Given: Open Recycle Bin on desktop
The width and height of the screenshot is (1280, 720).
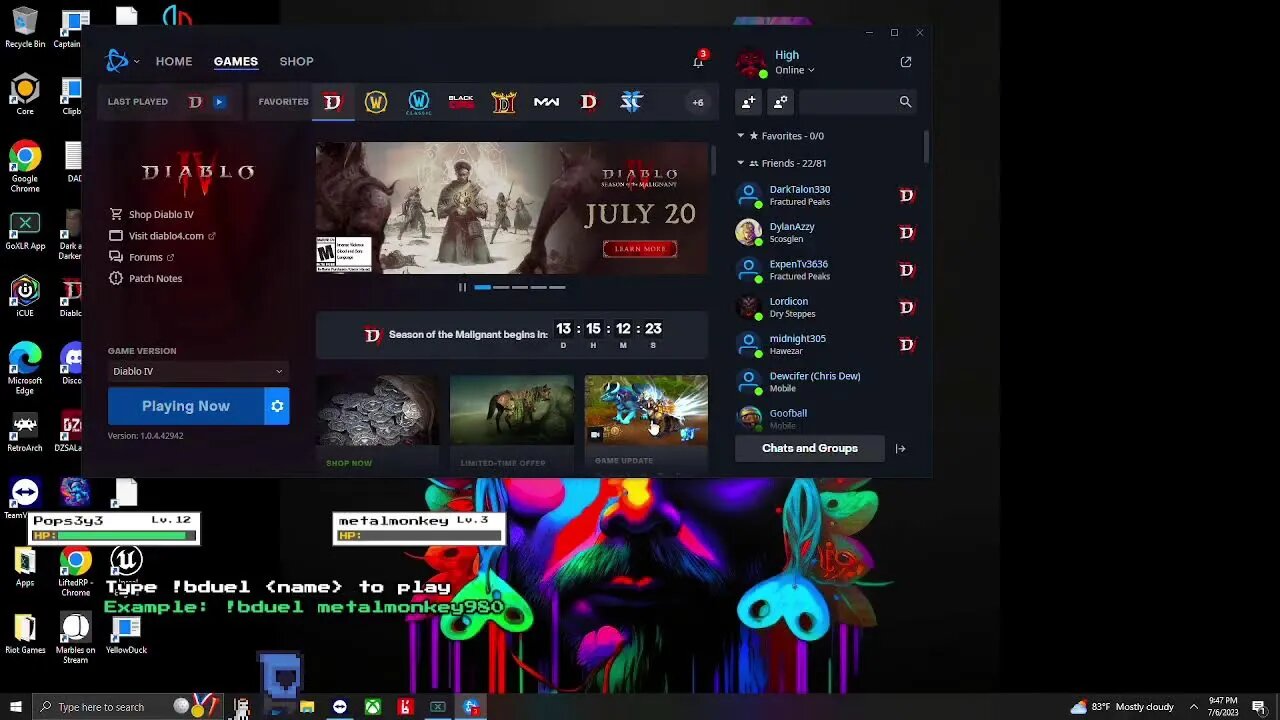Looking at the screenshot, I should (x=25, y=28).
